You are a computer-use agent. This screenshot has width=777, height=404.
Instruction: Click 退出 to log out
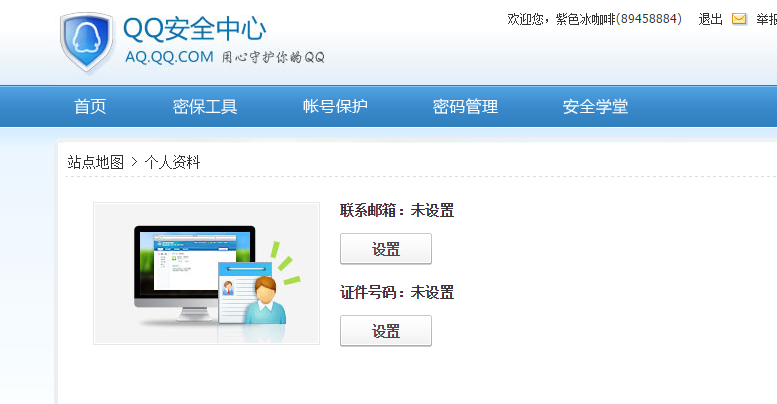[711, 19]
